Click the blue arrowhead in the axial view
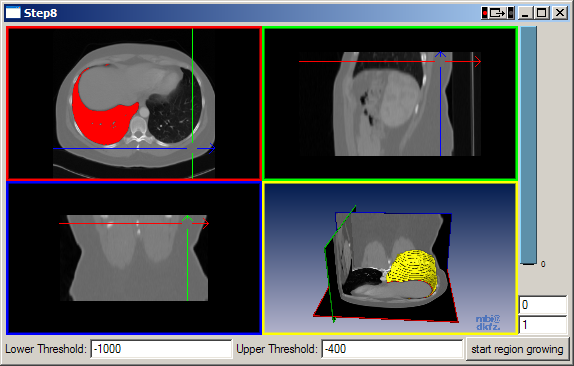The height and width of the screenshot is (366, 574). click(x=211, y=148)
